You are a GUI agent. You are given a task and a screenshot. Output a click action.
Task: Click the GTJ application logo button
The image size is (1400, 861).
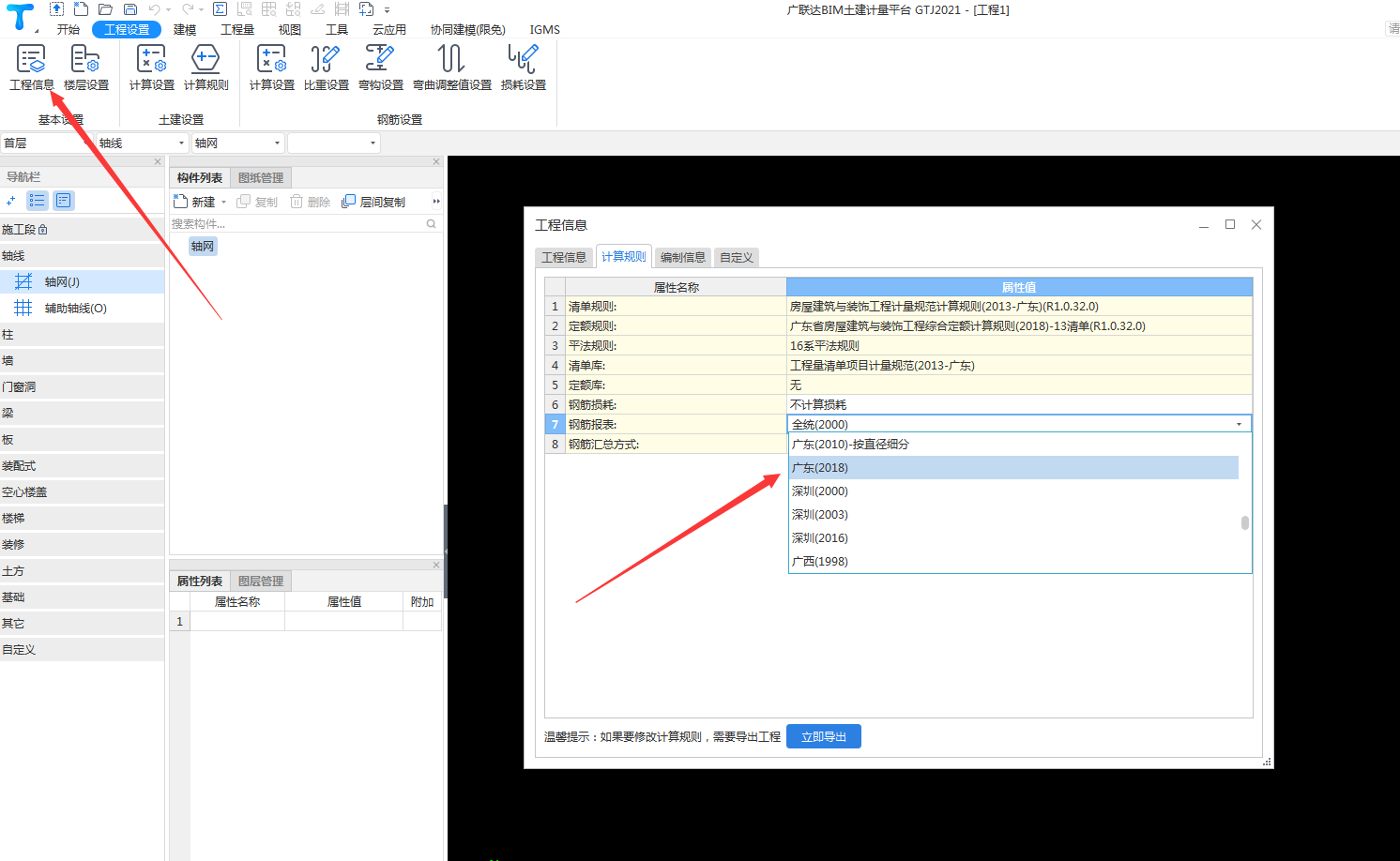20,17
